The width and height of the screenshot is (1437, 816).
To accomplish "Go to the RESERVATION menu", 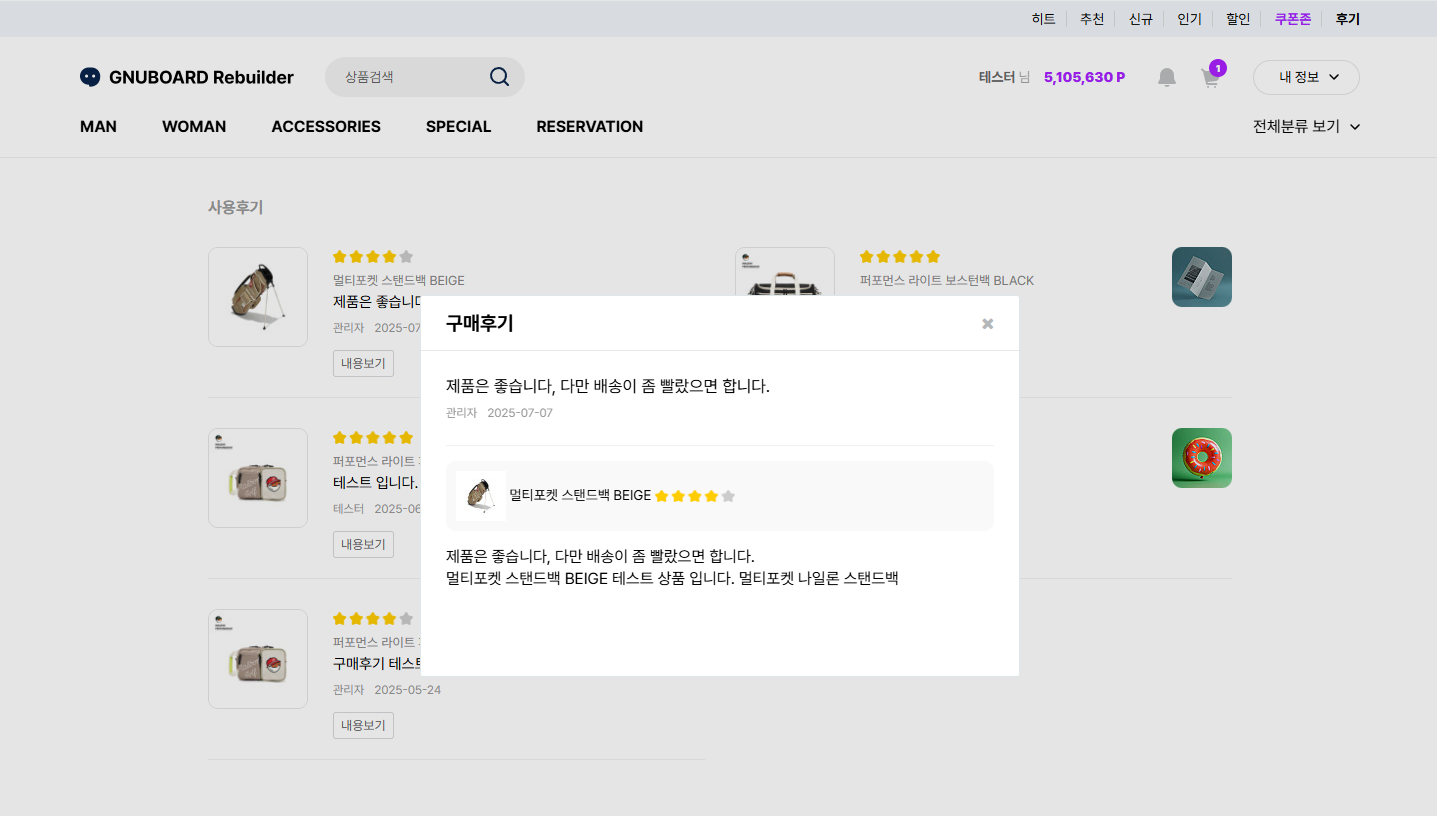I will point(589,127).
